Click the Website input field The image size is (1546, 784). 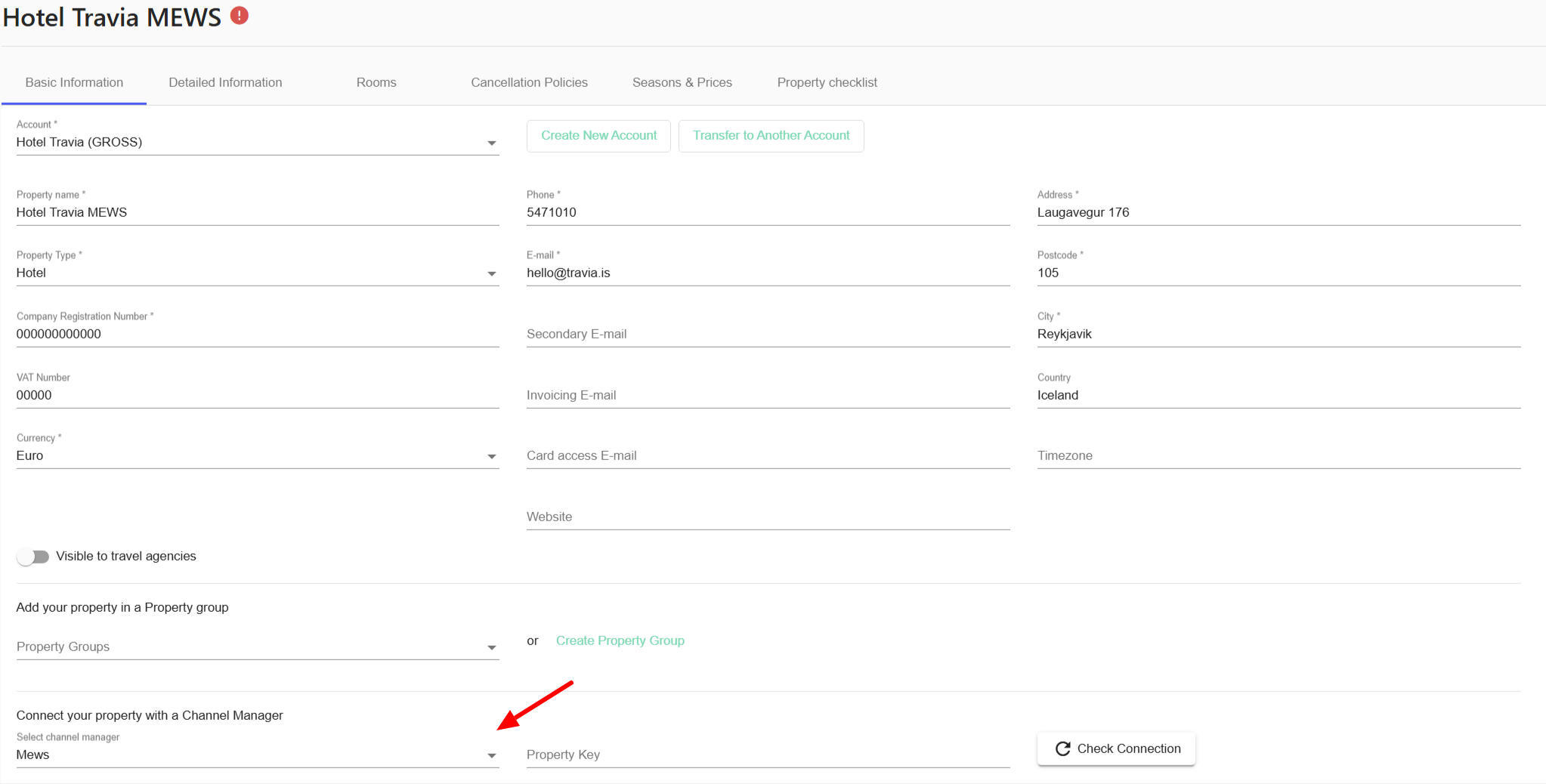click(x=768, y=517)
